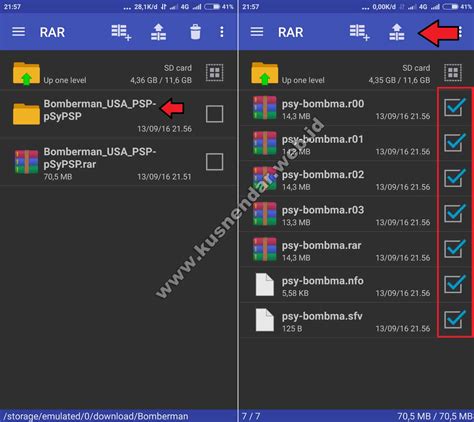Tap select-all grid icon in right panel

(453, 72)
